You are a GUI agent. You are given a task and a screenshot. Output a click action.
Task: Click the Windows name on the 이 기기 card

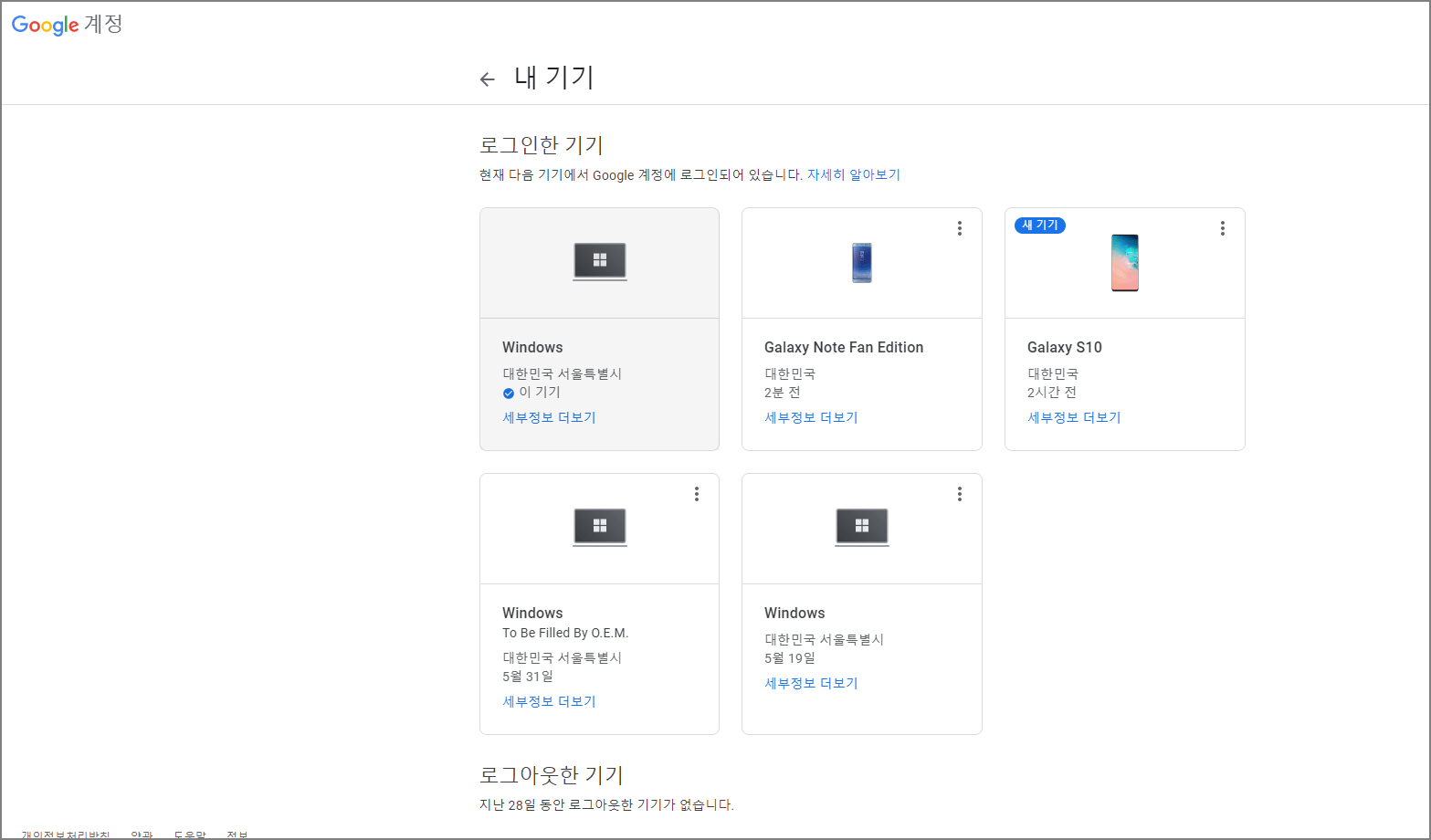pyautogui.click(x=532, y=347)
